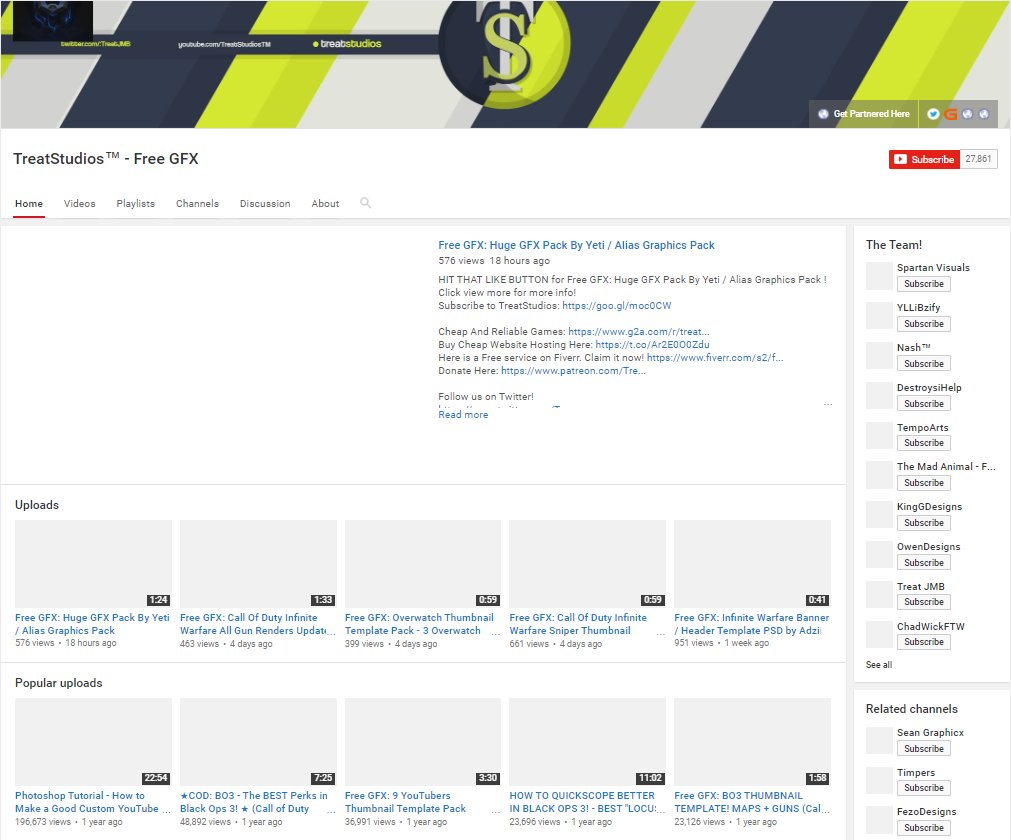Open the g2a.com cheap games link
1011x840 pixels.
coord(639,331)
